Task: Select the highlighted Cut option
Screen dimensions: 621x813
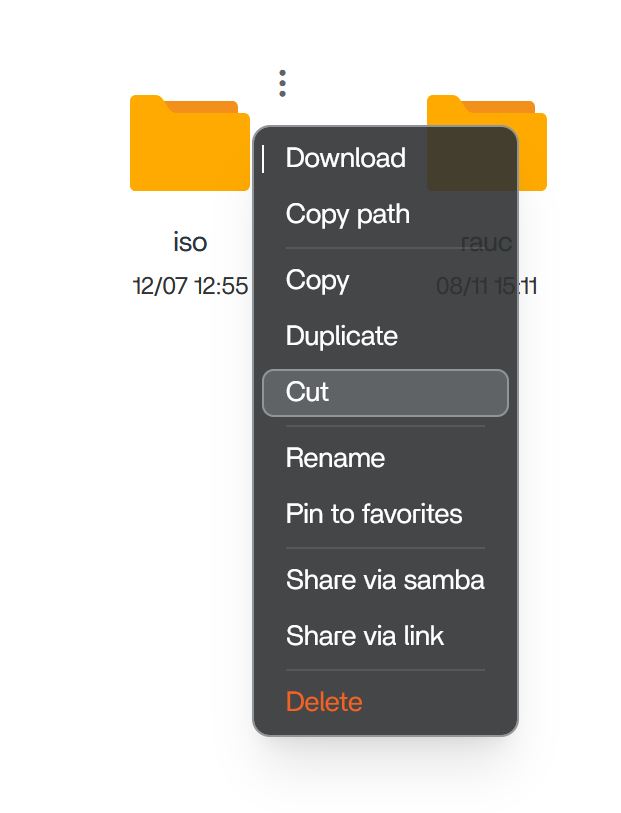Action: coord(385,392)
